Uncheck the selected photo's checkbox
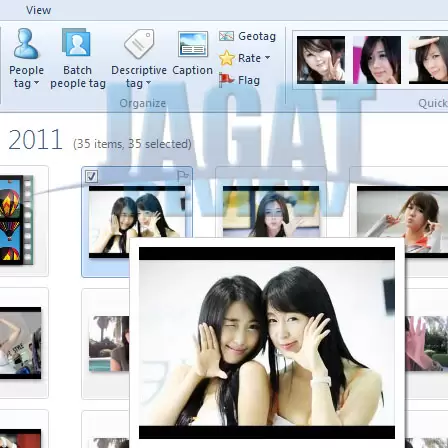This screenshot has height=448, width=448. pyautogui.click(x=91, y=176)
